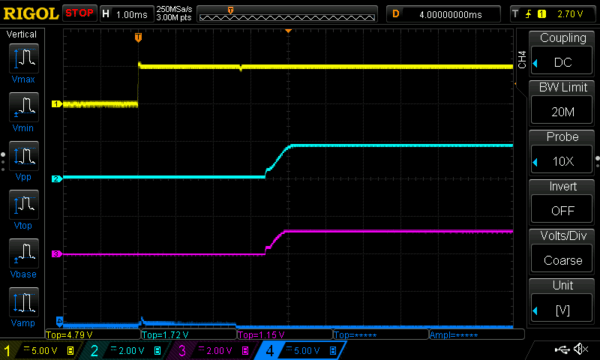The width and height of the screenshot is (600, 360).
Task: Select the Vpp measurement icon
Action: (23, 156)
